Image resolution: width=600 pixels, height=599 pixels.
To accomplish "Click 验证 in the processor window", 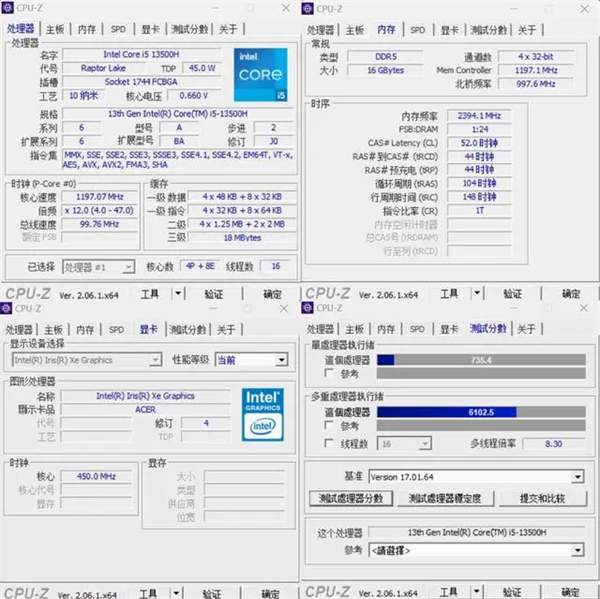I will [214, 294].
